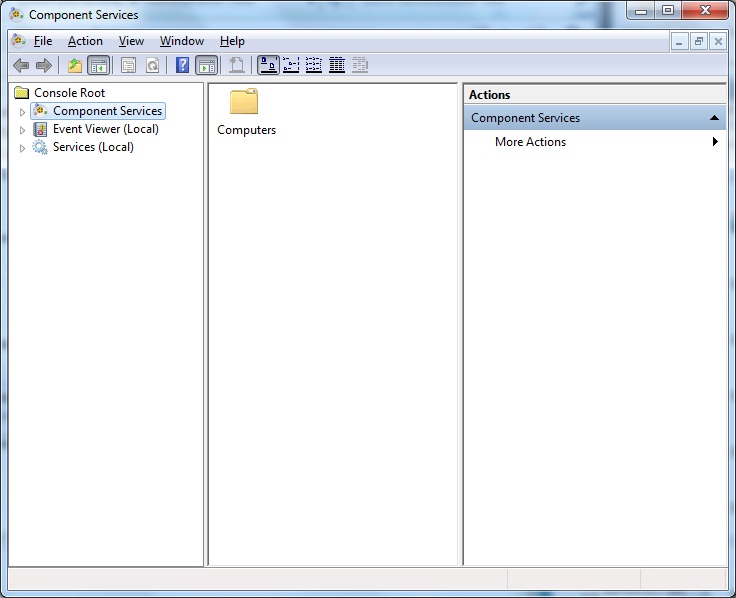The height and width of the screenshot is (598, 736).
Task: Select the Computers folder icon
Action: click(x=244, y=101)
